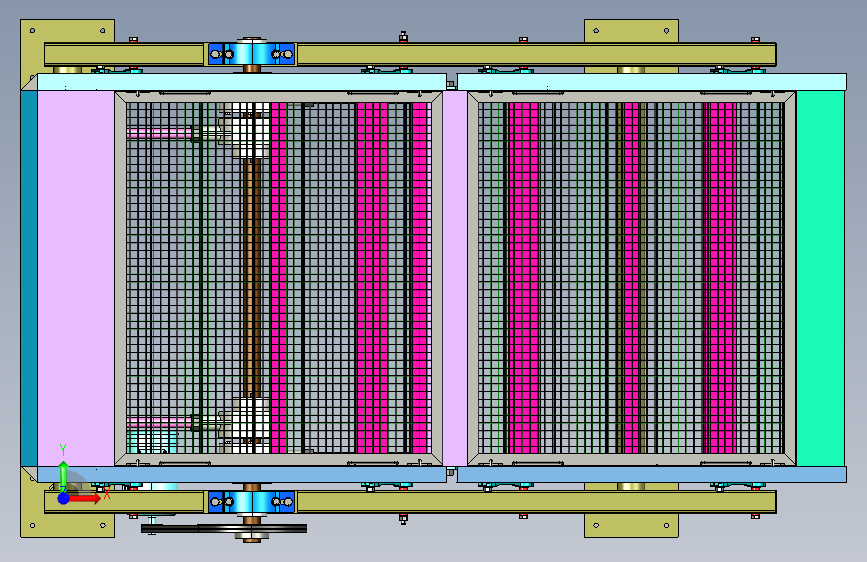The height and width of the screenshot is (562, 867).
Task: Select the wide lilac panel on the left side
Action: click(76, 278)
